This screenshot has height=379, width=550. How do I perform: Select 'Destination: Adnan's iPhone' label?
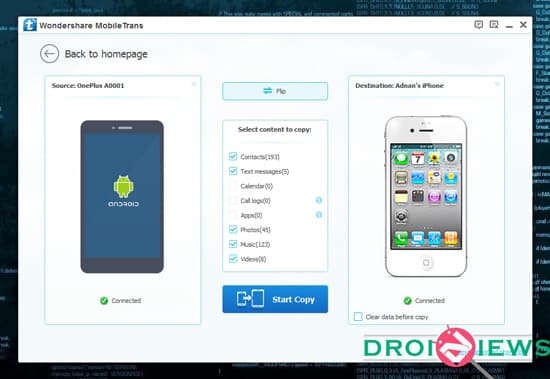pos(400,86)
